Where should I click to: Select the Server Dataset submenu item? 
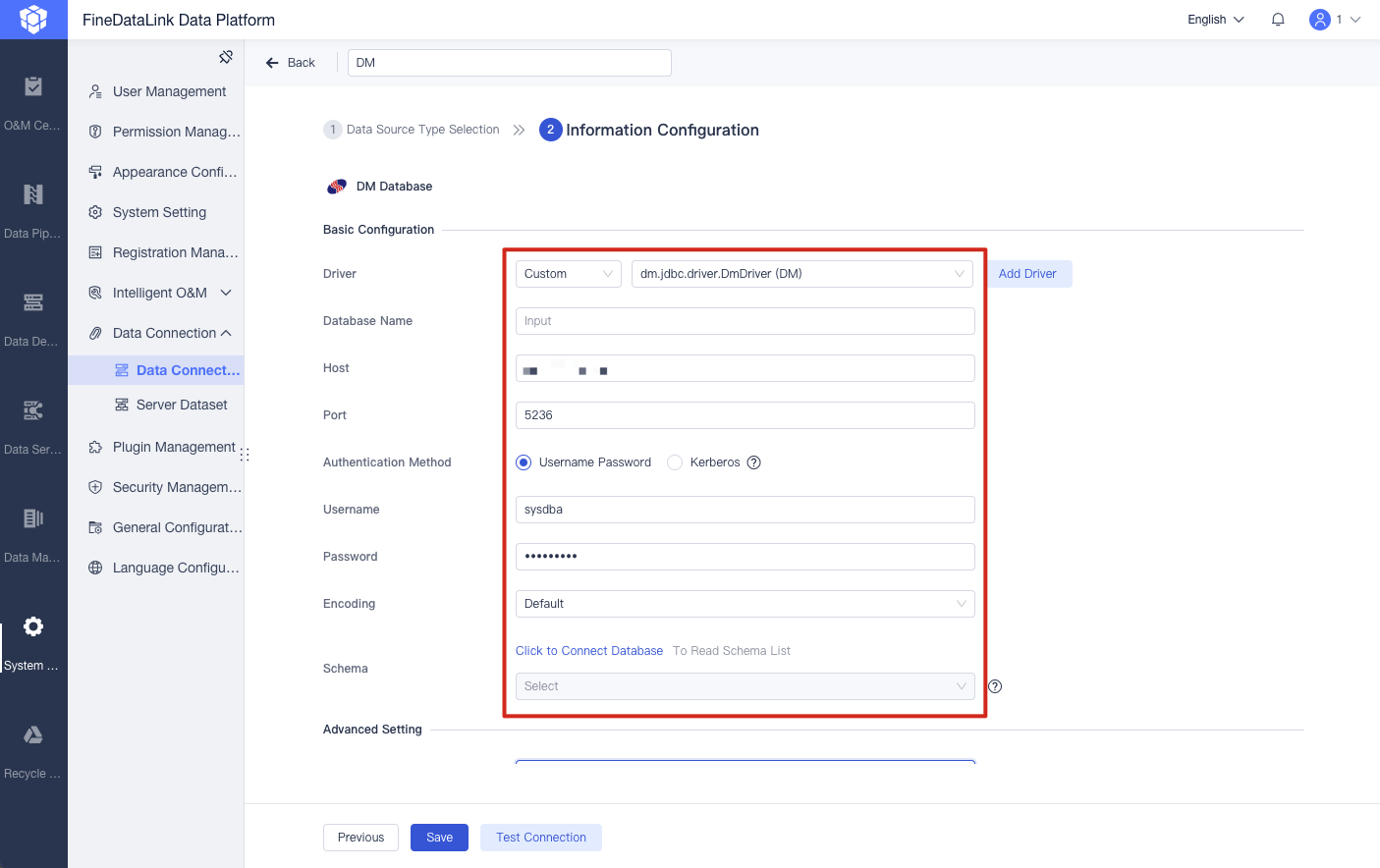(156, 405)
